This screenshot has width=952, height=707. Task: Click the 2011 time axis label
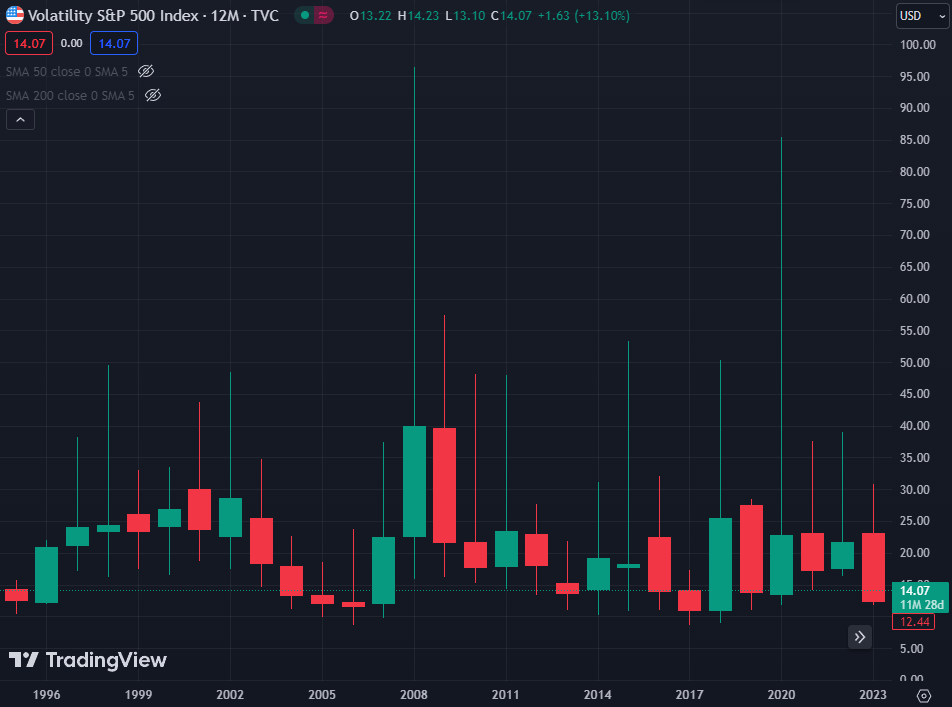click(506, 695)
